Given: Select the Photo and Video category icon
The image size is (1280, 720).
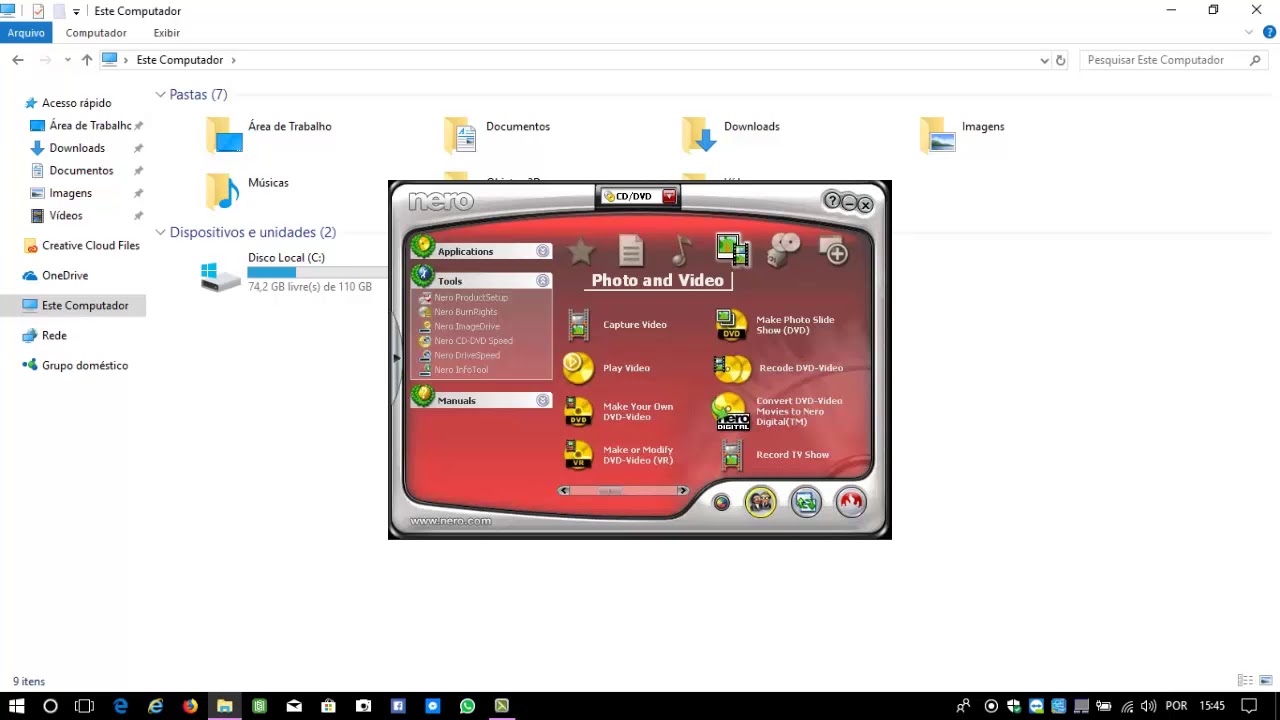Looking at the screenshot, I should 732,250.
